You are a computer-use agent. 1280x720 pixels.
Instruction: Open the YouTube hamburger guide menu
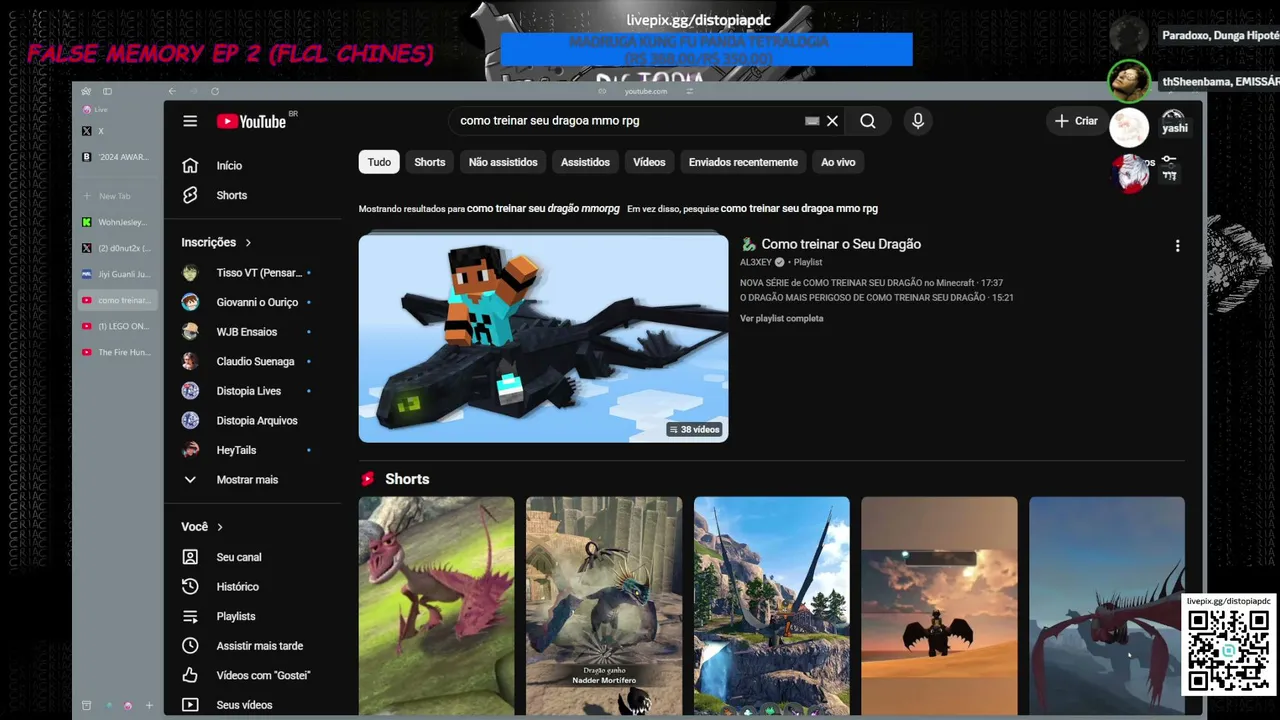[x=190, y=121]
